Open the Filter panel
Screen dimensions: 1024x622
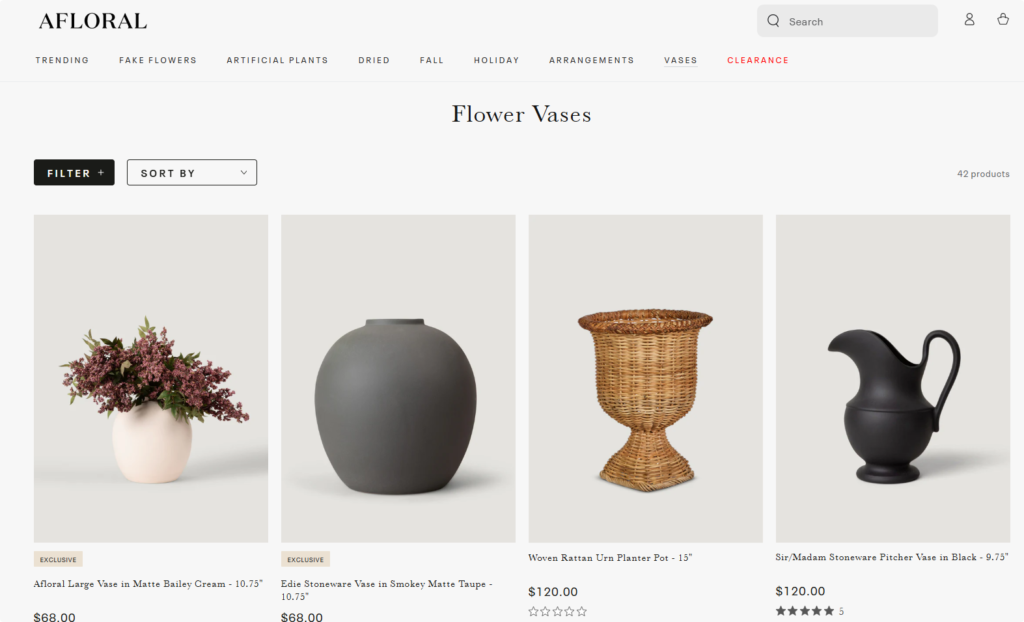tap(74, 172)
